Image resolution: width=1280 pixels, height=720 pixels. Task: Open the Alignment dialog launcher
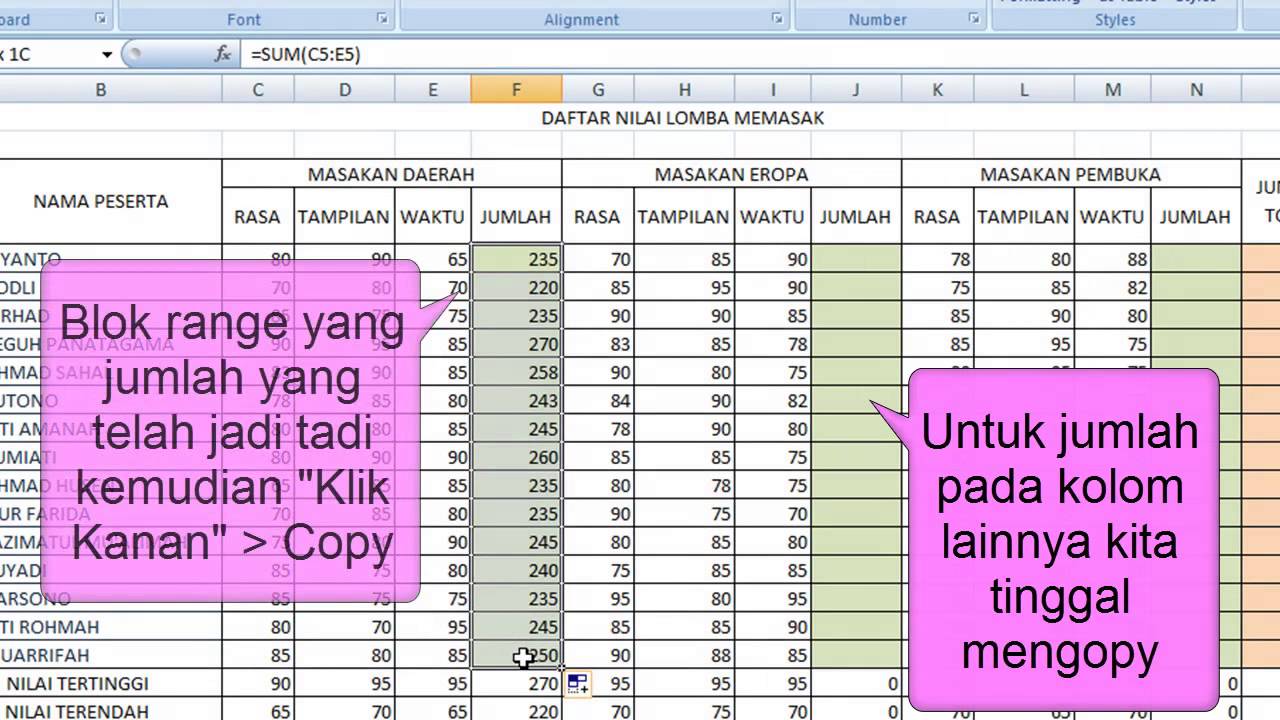[x=777, y=18]
